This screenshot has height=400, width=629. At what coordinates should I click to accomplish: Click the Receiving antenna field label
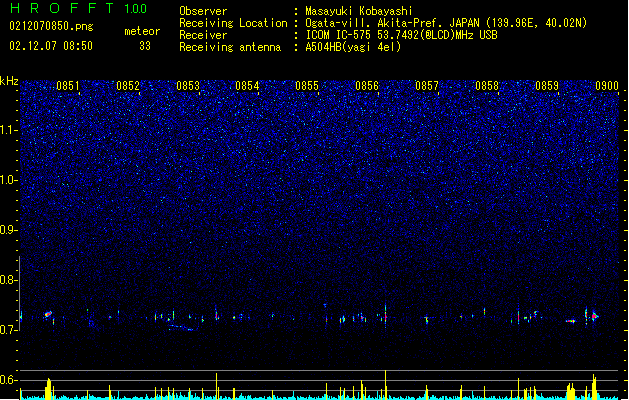230,47
